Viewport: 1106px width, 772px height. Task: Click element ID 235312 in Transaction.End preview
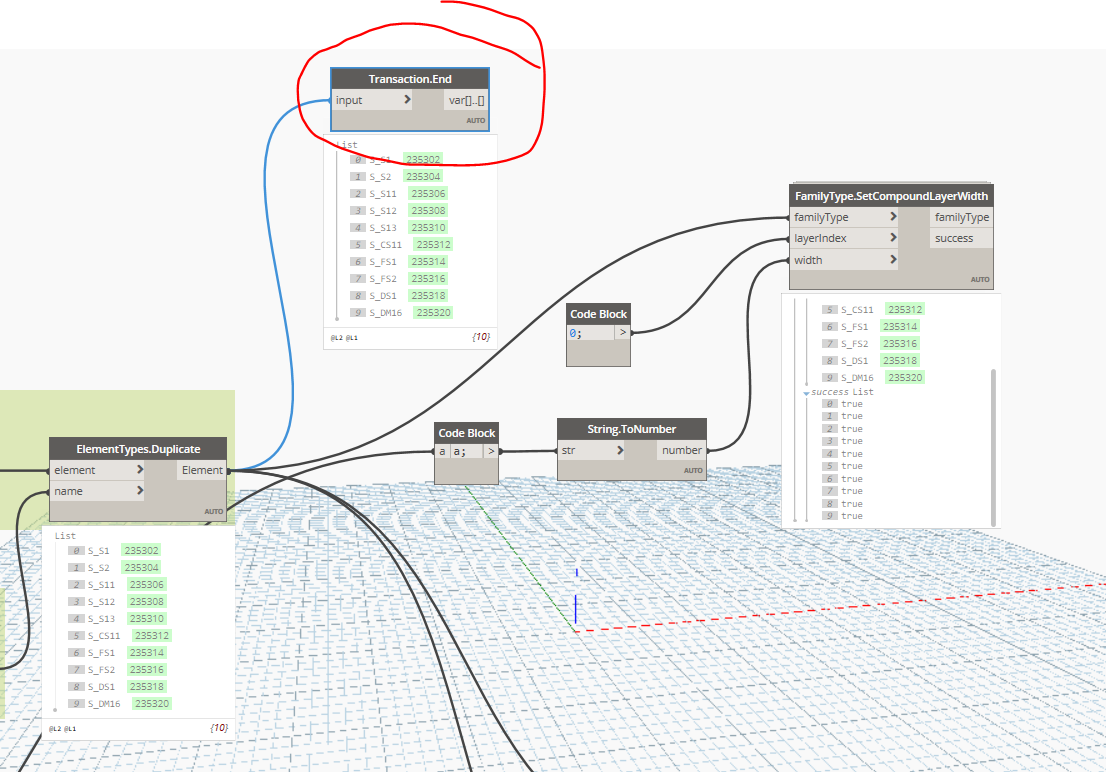[433, 244]
